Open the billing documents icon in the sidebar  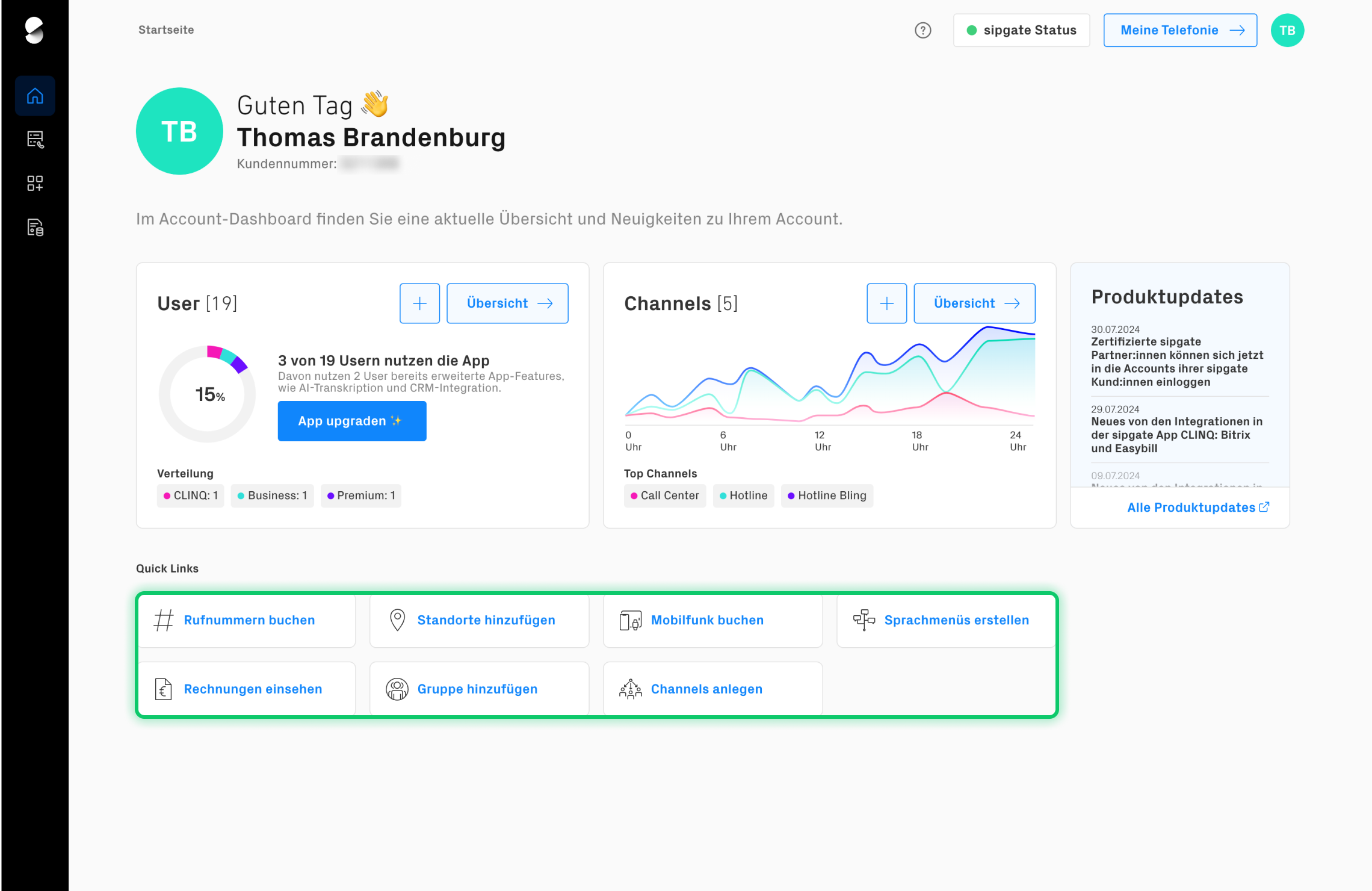tap(34, 228)
